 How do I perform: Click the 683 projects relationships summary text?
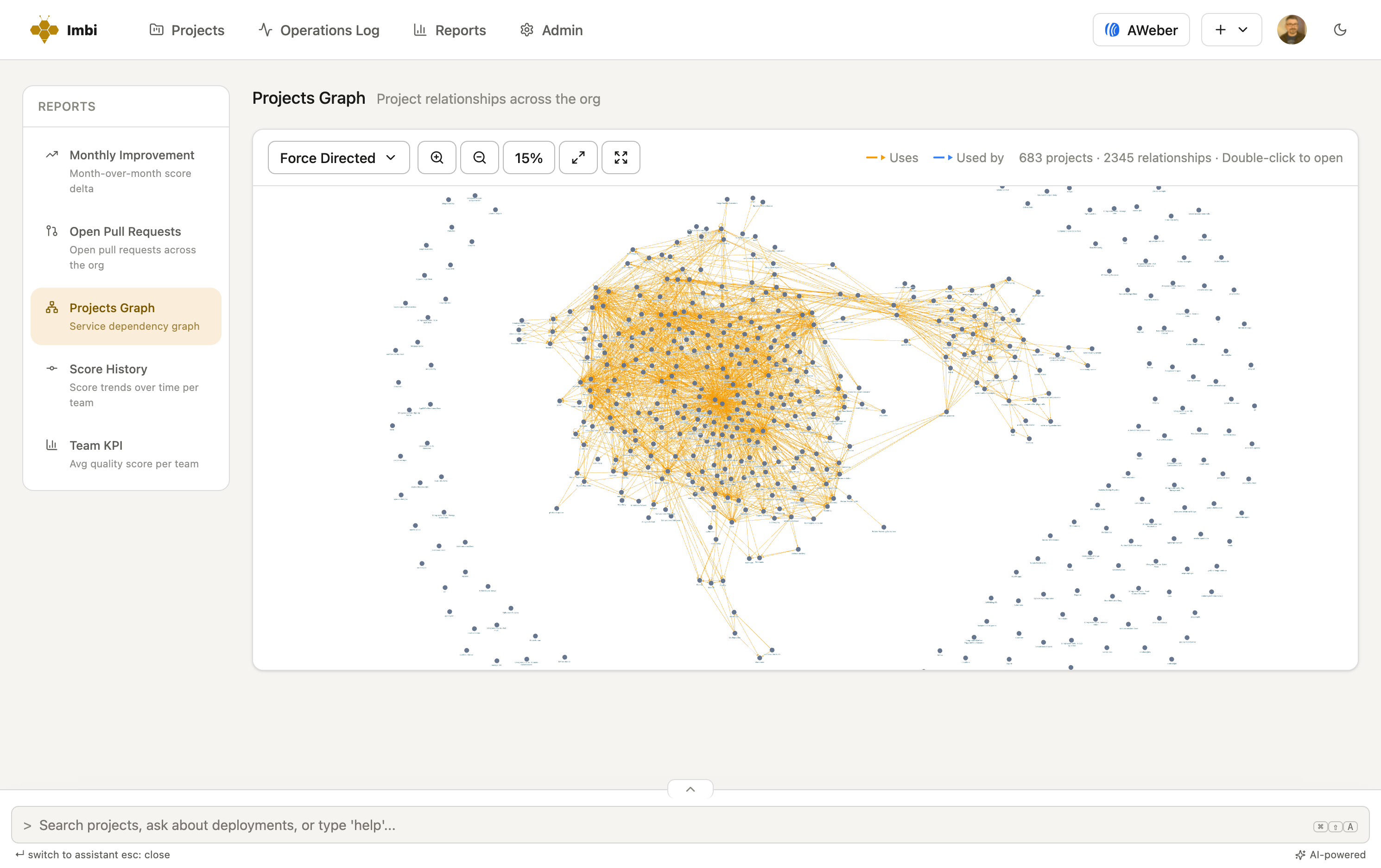pos(1180,157)
